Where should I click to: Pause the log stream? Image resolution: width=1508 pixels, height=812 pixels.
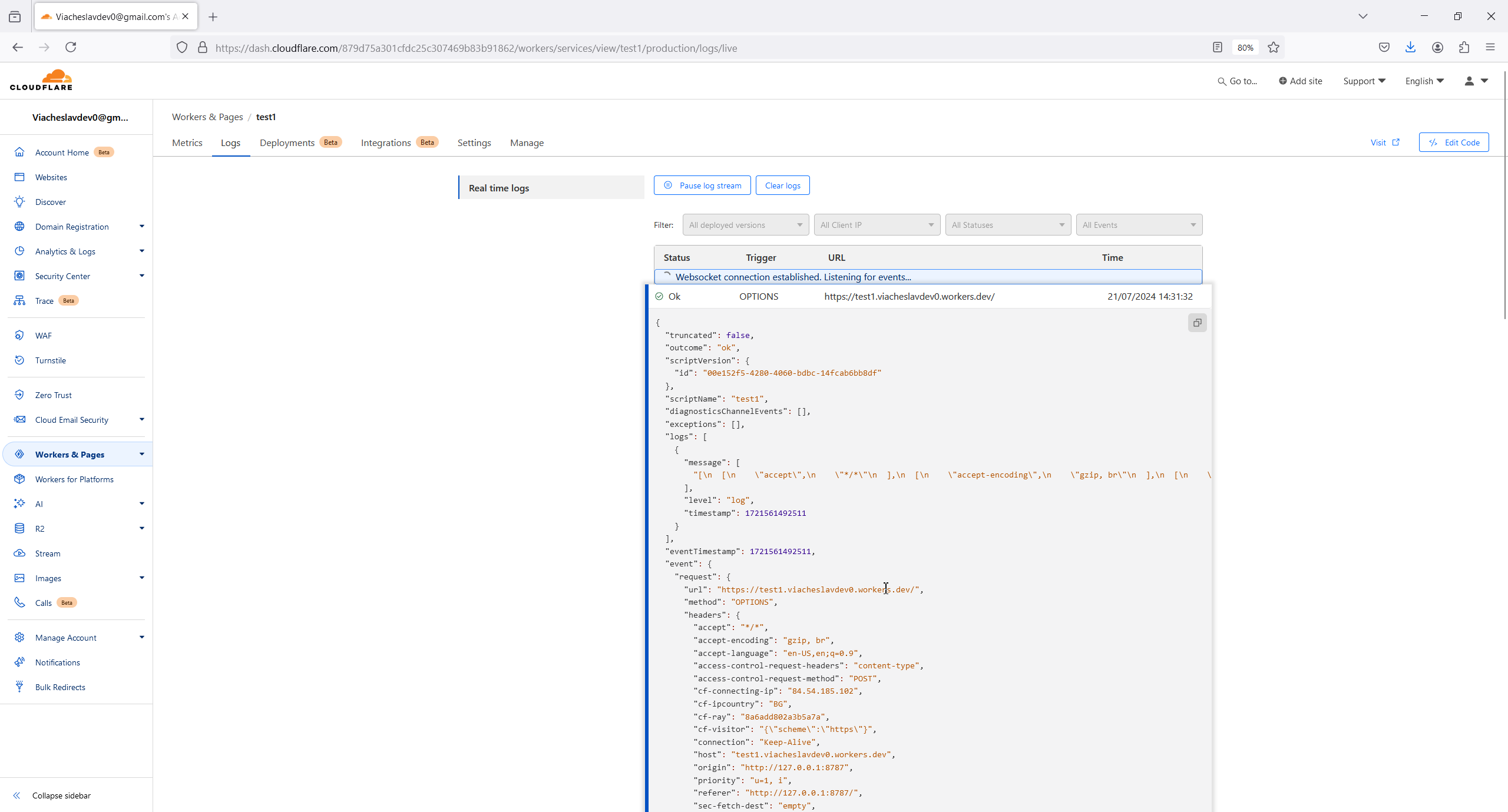[702, 185]
